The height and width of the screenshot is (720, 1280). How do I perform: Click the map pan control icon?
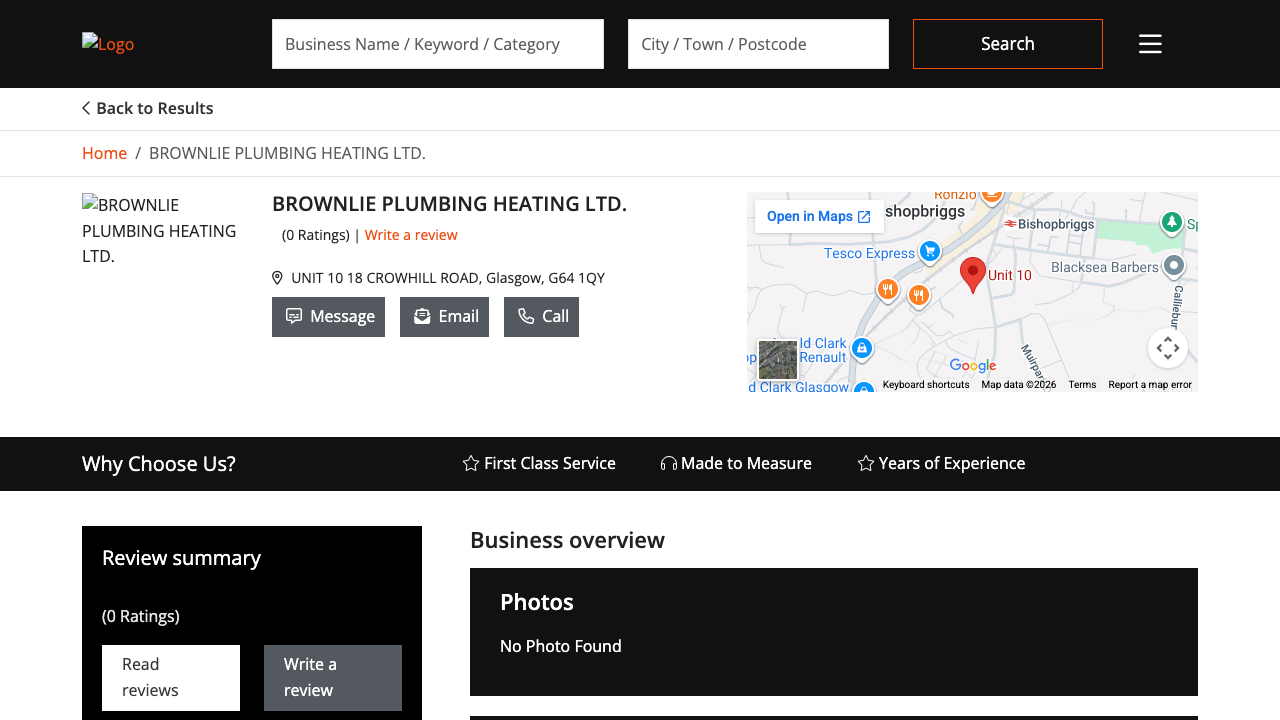coord(1168,347)
